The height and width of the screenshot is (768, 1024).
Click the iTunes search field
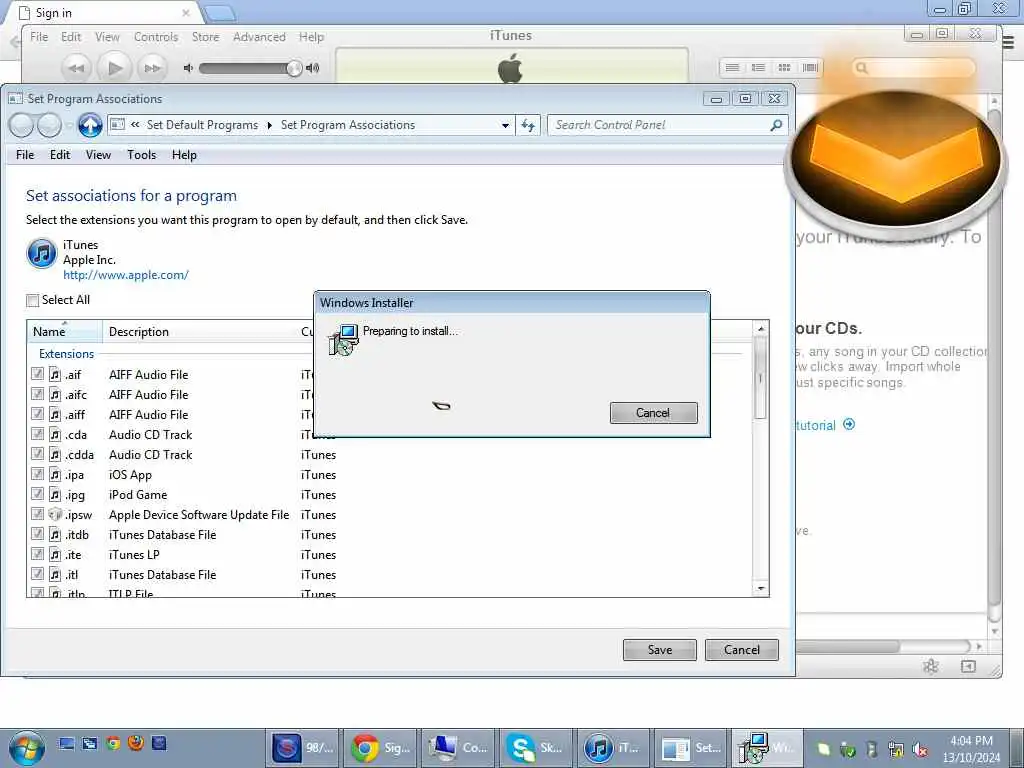coord(913,68)
